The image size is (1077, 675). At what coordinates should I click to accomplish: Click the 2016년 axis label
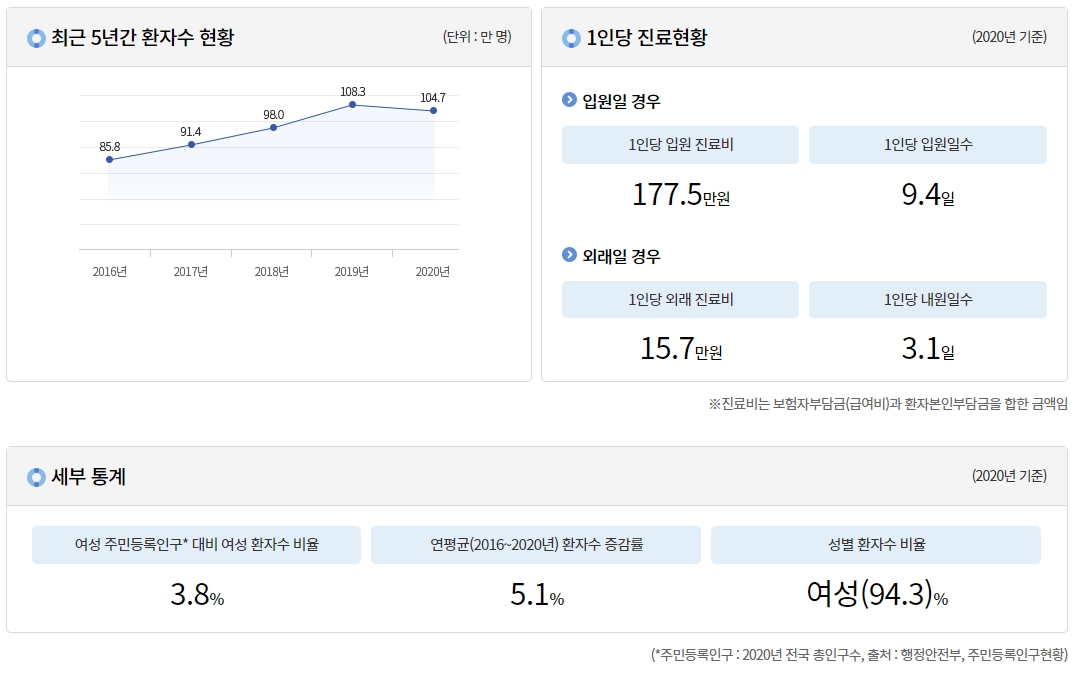point(110,272)
